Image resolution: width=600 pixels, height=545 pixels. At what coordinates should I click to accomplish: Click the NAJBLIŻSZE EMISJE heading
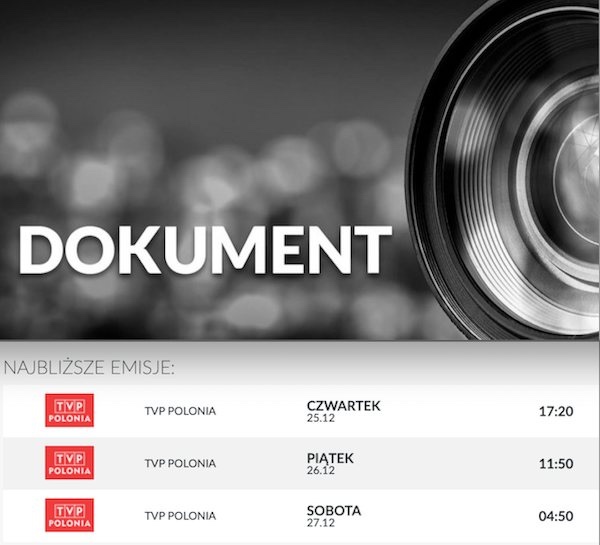(89, 368)
